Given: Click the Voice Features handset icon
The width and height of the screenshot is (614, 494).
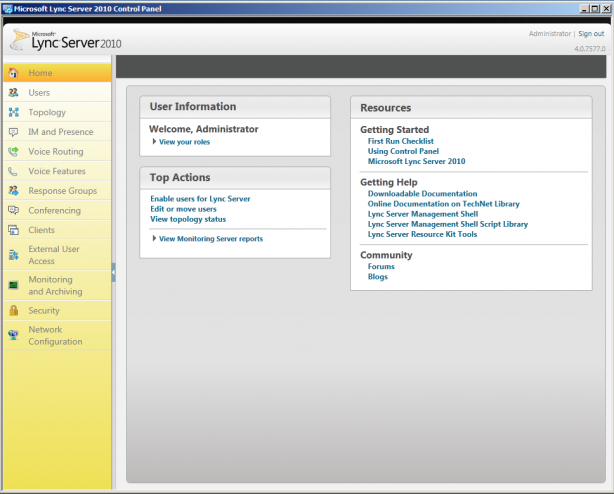Looking at the screenshot, I should 13,171.
